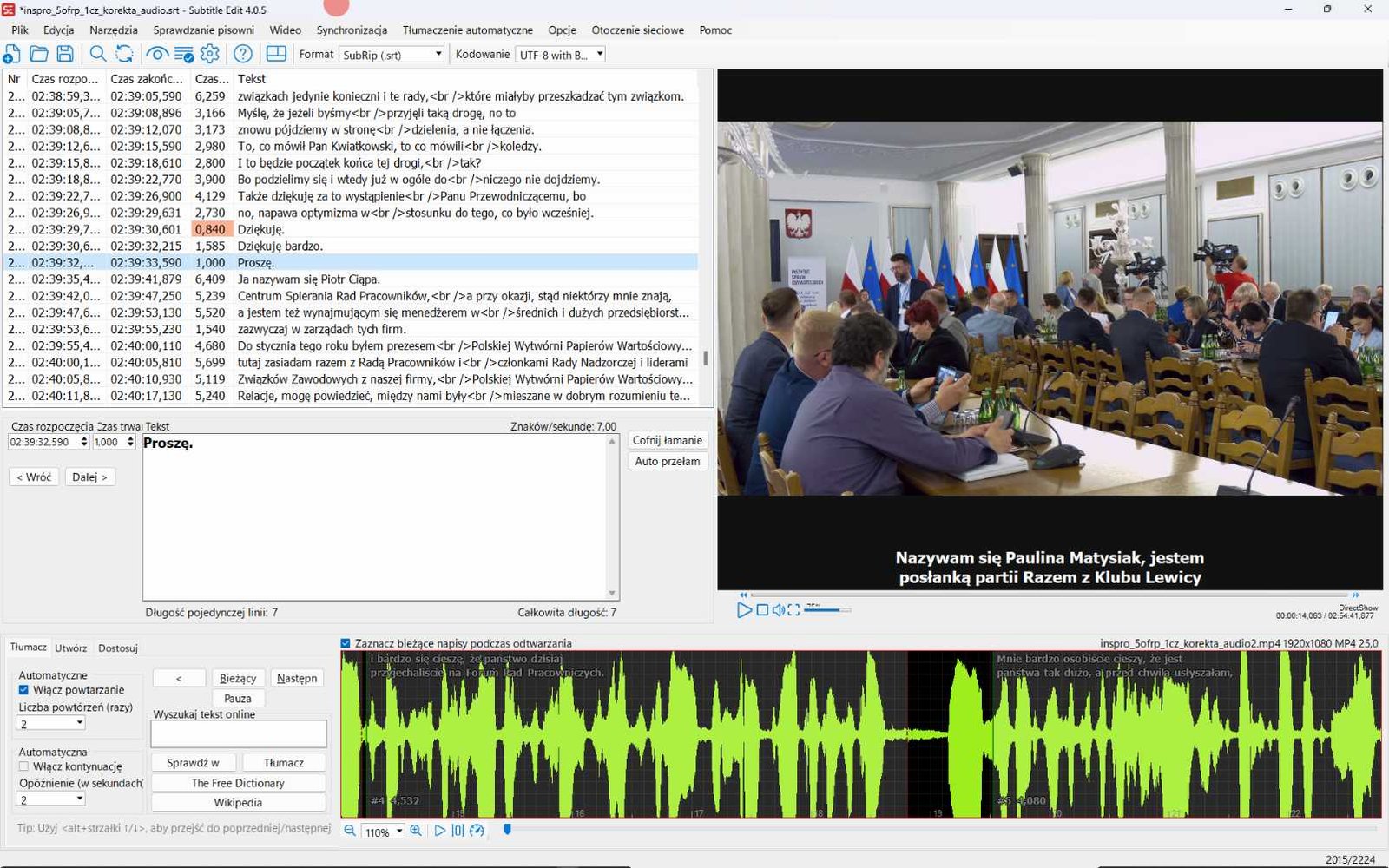Adjust start time spinner arrows
This screenshot has height=868, width=1389.
coord(84,442)
